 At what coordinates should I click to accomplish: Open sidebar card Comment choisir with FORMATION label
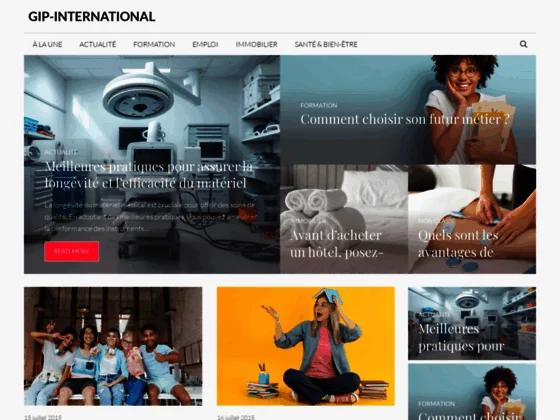(472, 392)
